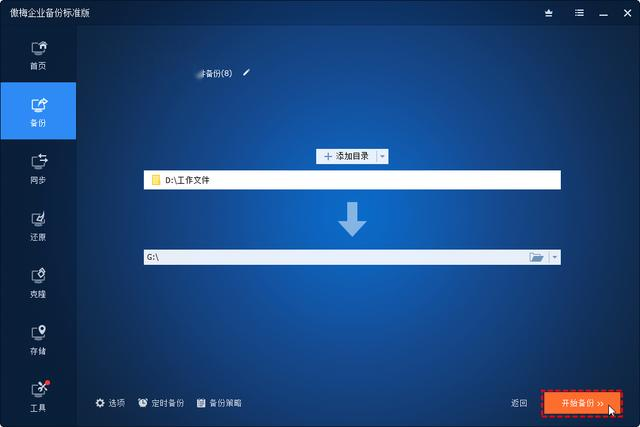Click the backup task name 备份(8)
The width and height of the screenshot is (640, 427).
[215, 73]
